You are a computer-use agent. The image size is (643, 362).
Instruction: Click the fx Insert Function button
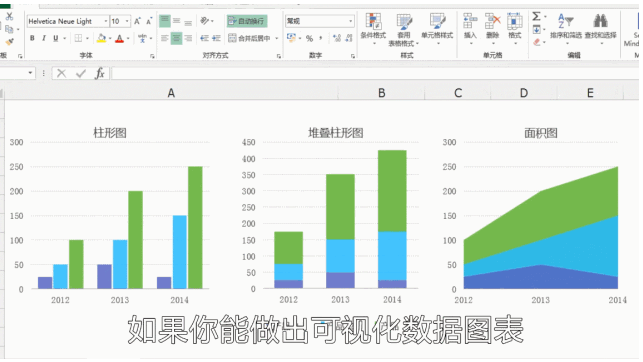(100, 73)
